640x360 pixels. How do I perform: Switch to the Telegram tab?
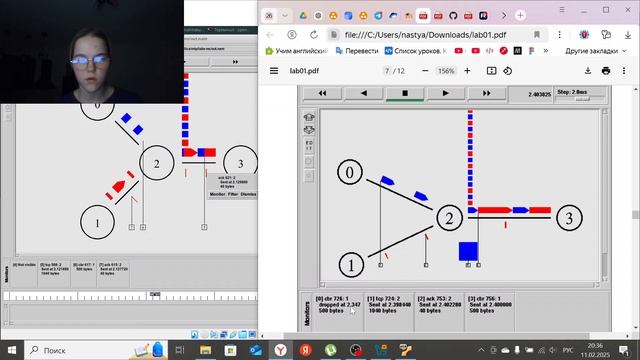tap(378, 16)
